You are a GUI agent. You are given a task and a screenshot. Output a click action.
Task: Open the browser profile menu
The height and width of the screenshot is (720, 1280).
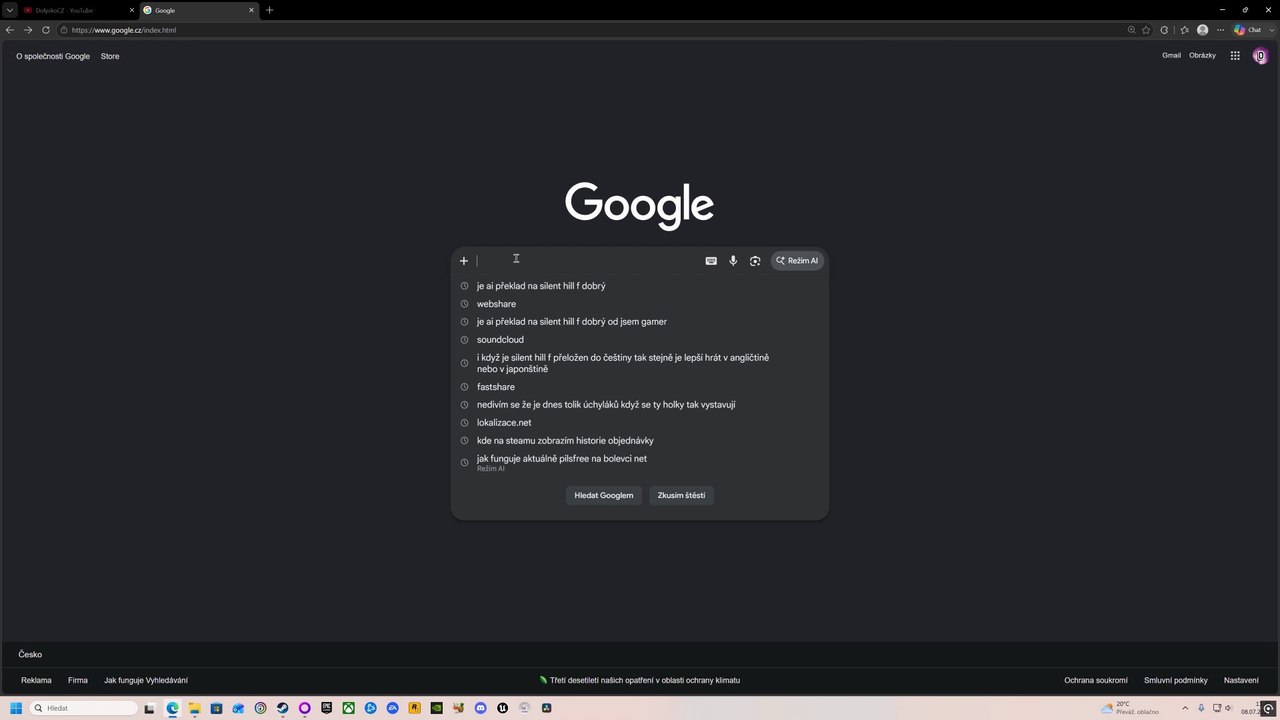click(x=1203, y=30)
